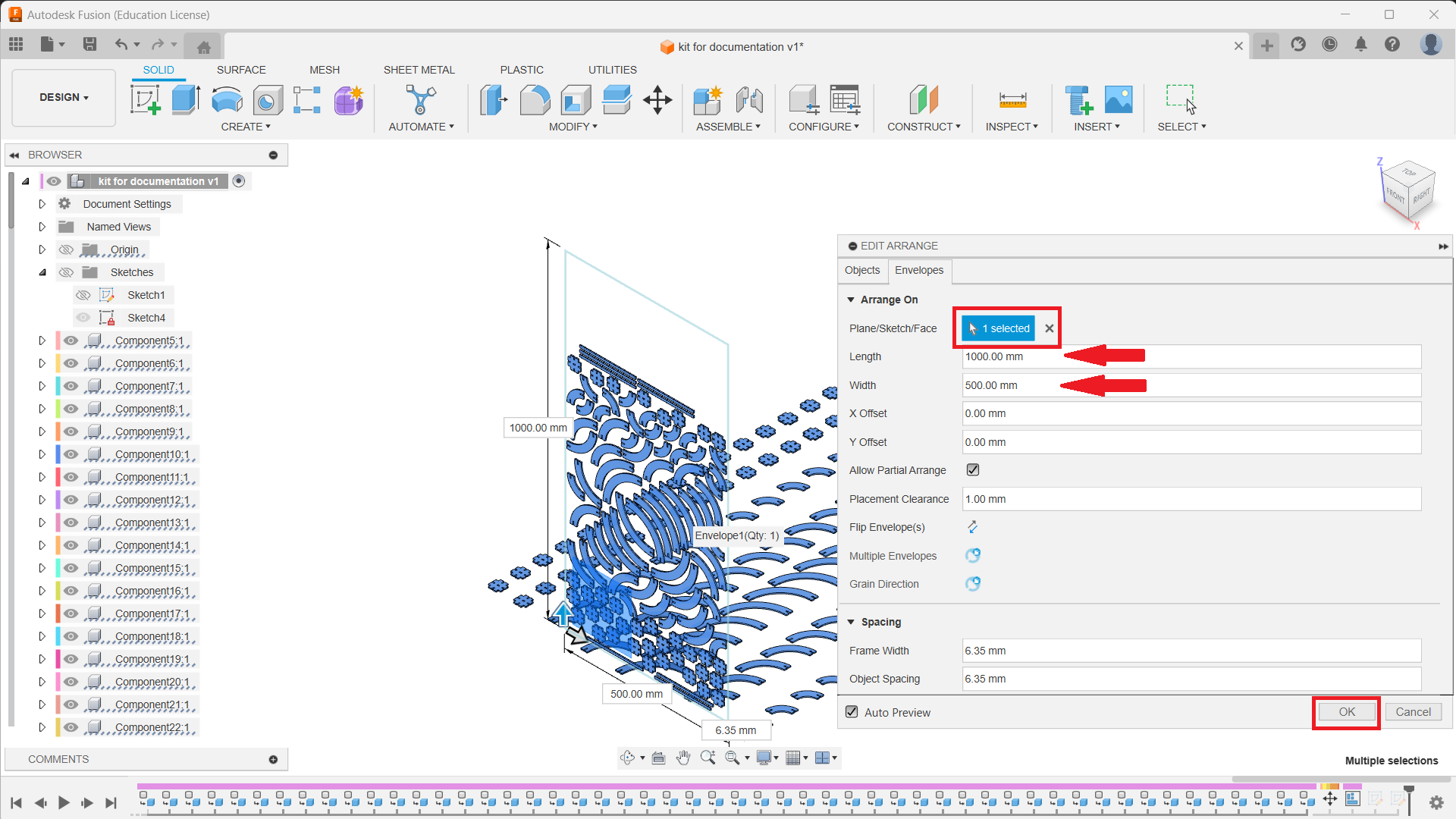Image resolution: width=1456 pixels, height=819 pixels.
Task: Expand the Component10:1 tree node
Action: 42,454
